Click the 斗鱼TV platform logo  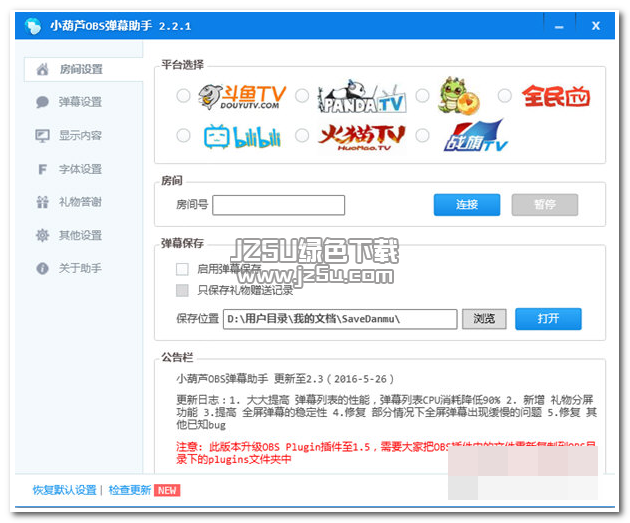pos(242,97)
